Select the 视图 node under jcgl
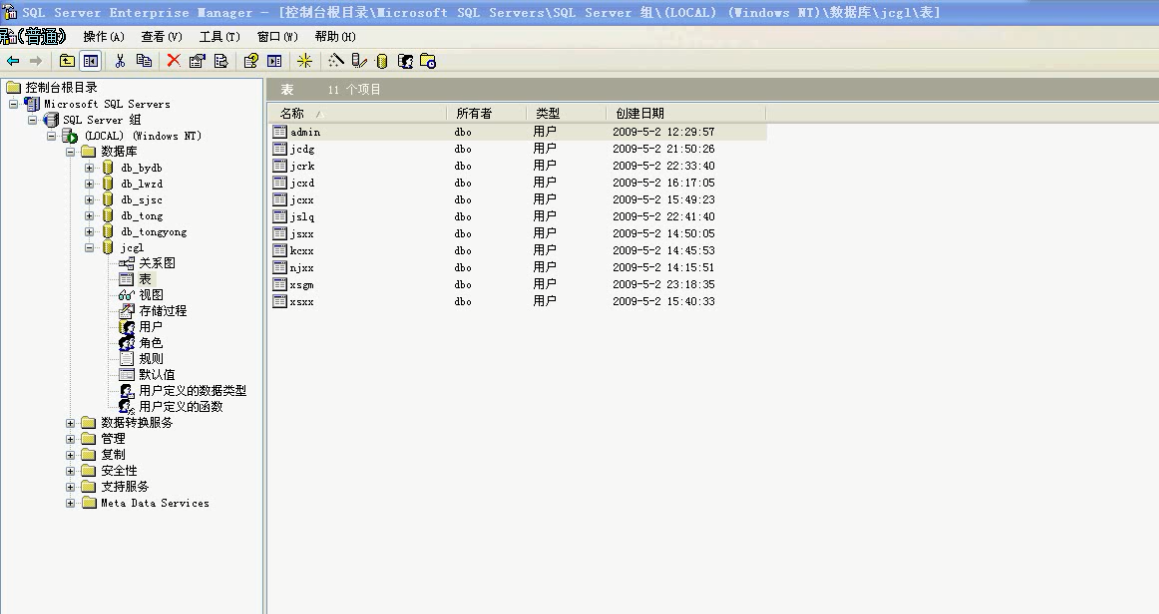Image resolution: width=1159 pixels, height=614 pixels. (x=151, y=295)
